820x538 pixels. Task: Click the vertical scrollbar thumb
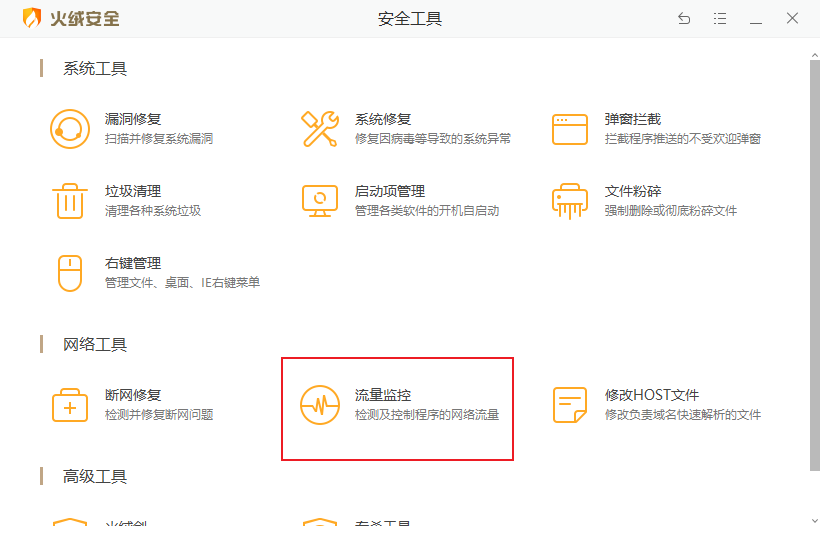pyautogui.click(x=814, y=260)
